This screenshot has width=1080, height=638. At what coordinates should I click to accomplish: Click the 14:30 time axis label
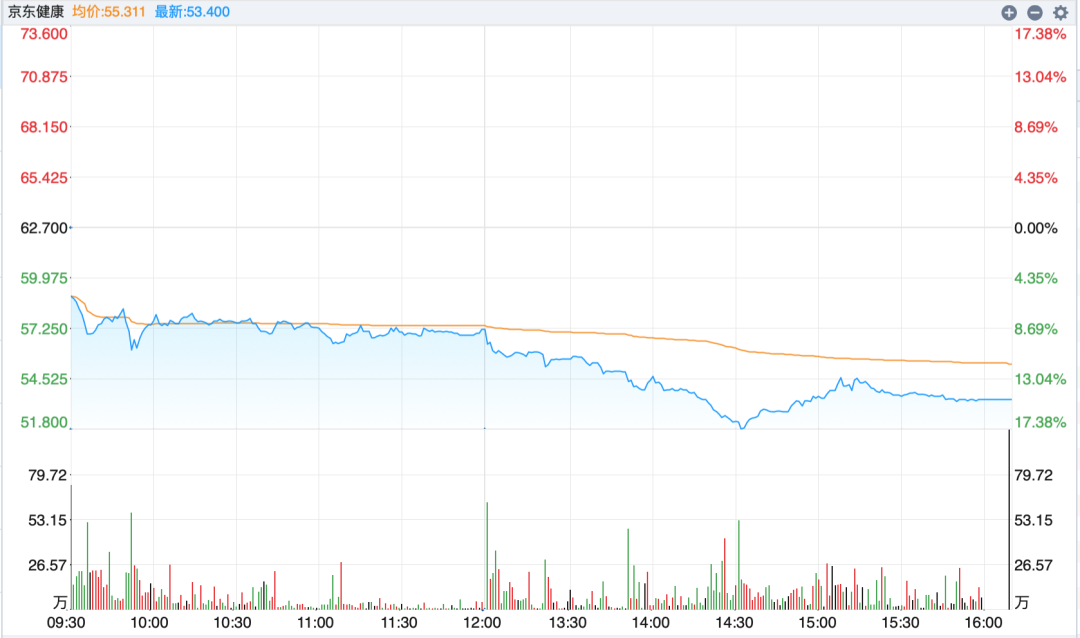pos(734,623)
